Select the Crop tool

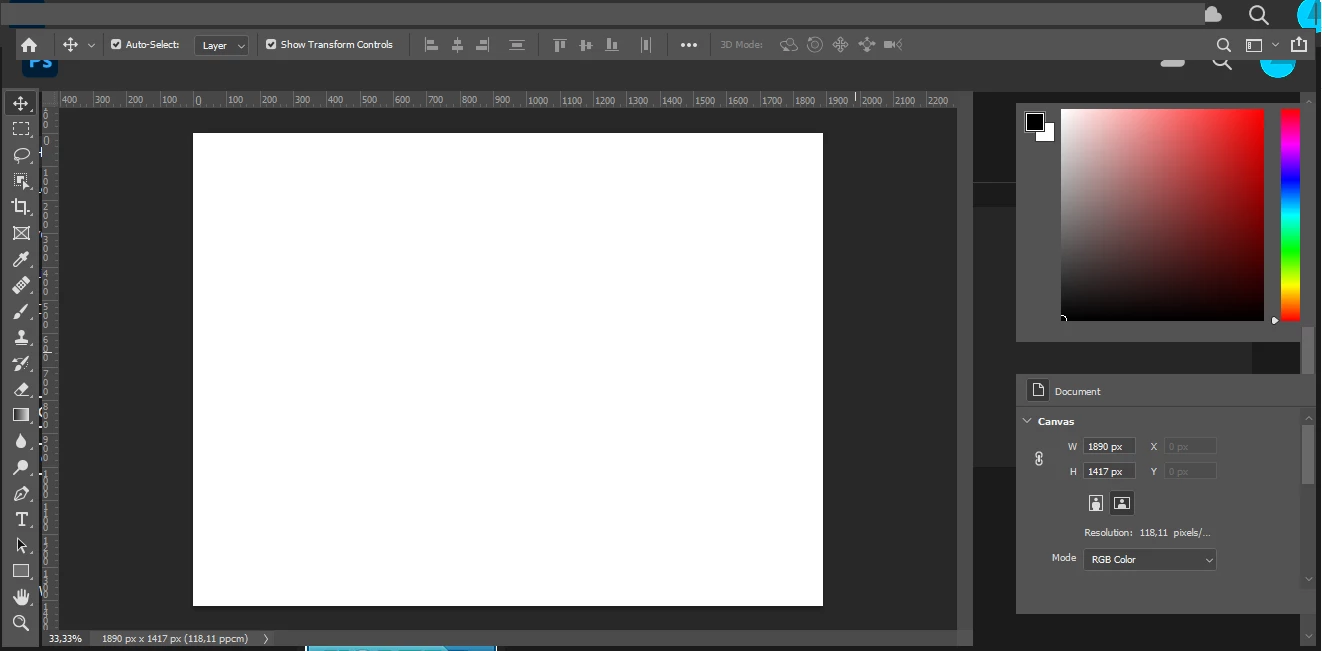point(21,207)
